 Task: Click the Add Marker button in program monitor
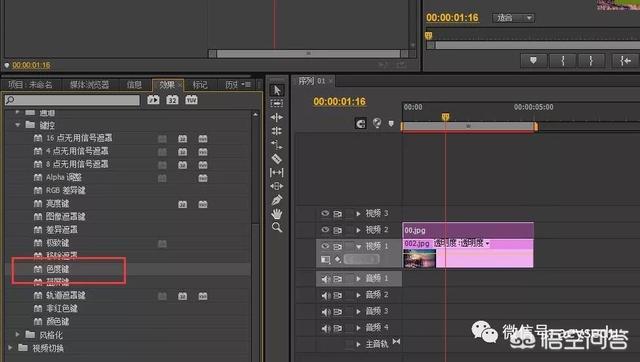point(533,61)
